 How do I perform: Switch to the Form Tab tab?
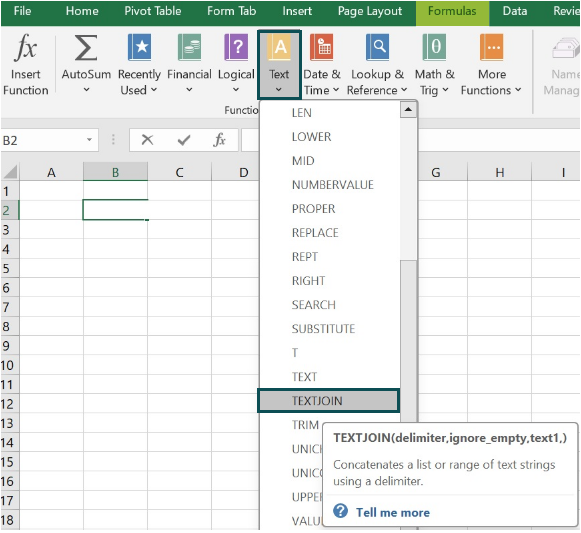click(x=232, y=11)
